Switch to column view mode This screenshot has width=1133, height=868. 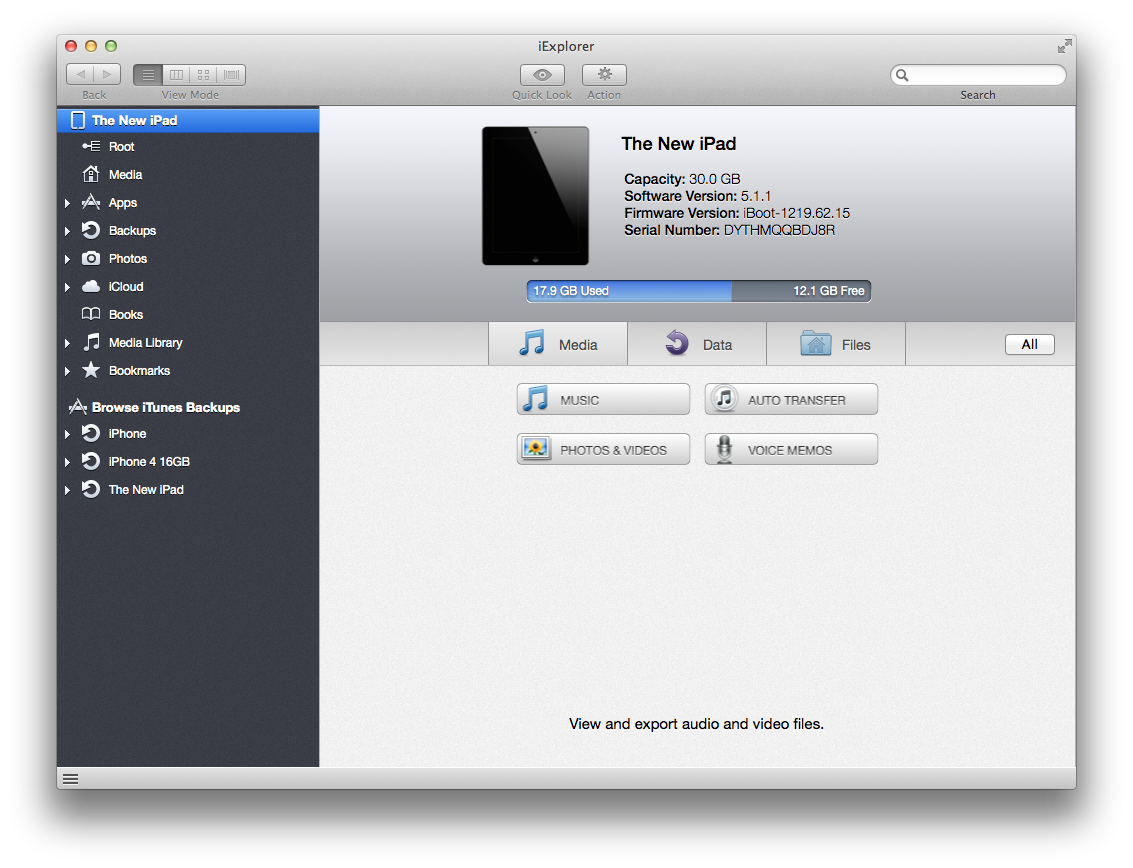pyautogui.click(x=176, y=75)
